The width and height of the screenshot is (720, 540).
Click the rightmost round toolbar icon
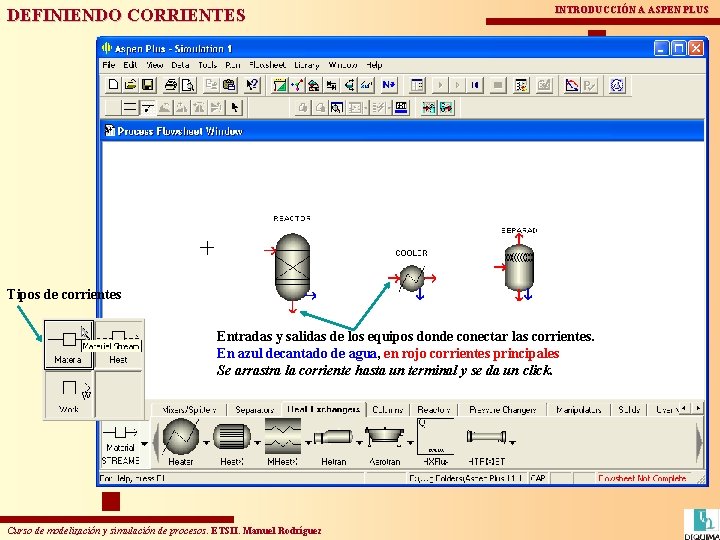(x=618, y=85)
